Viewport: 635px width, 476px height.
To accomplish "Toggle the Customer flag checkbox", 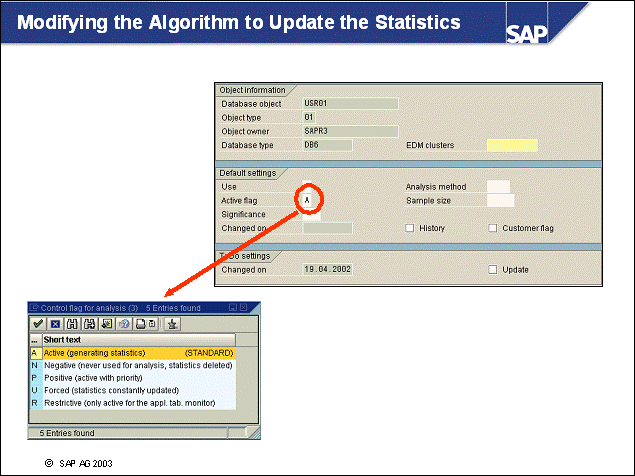I will pos(492,228).
